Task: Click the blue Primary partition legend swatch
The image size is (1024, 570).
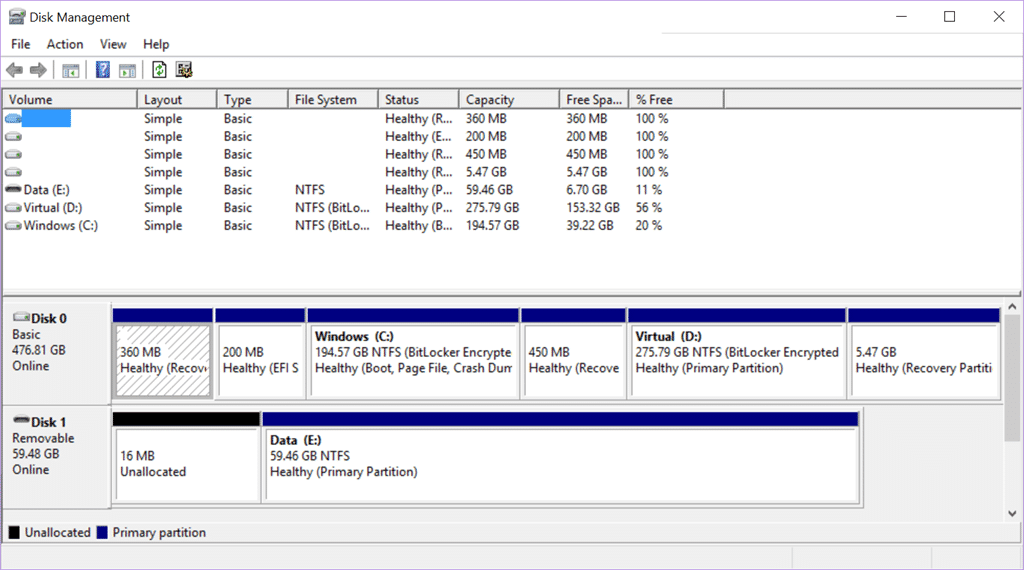Action: [x=102, y=532]
